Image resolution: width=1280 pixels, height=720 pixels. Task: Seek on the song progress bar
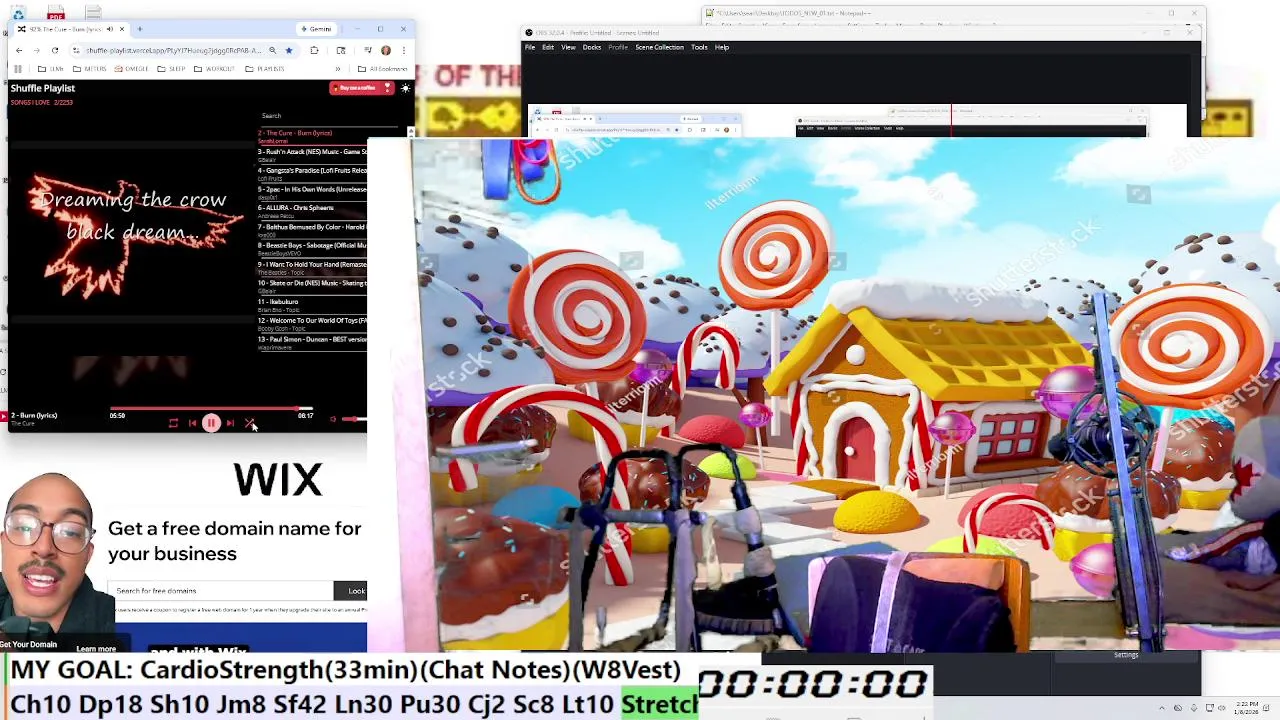tap(210, 408)
